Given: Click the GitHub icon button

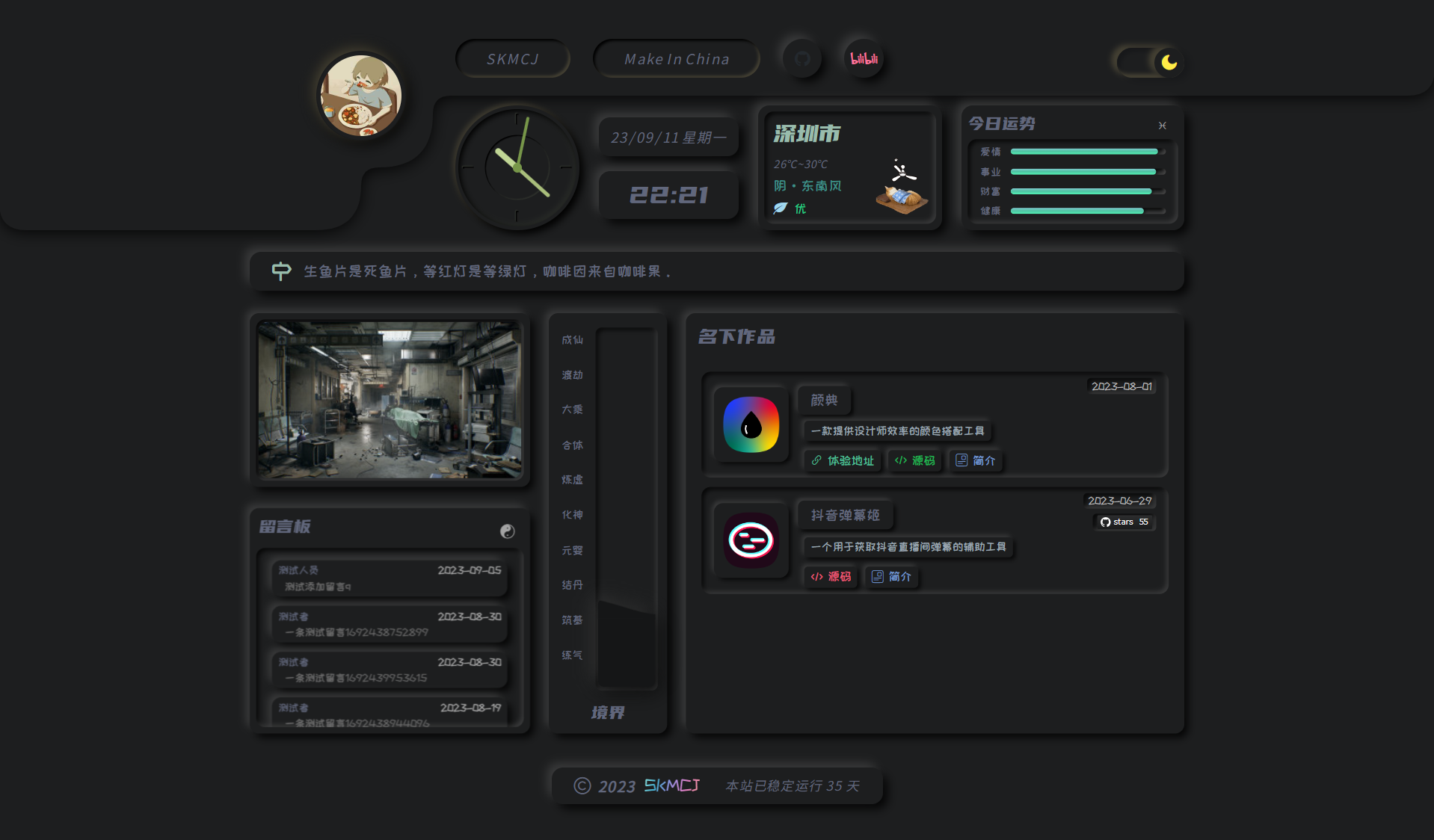Looking at the screenshot, I should coord(802,58).
